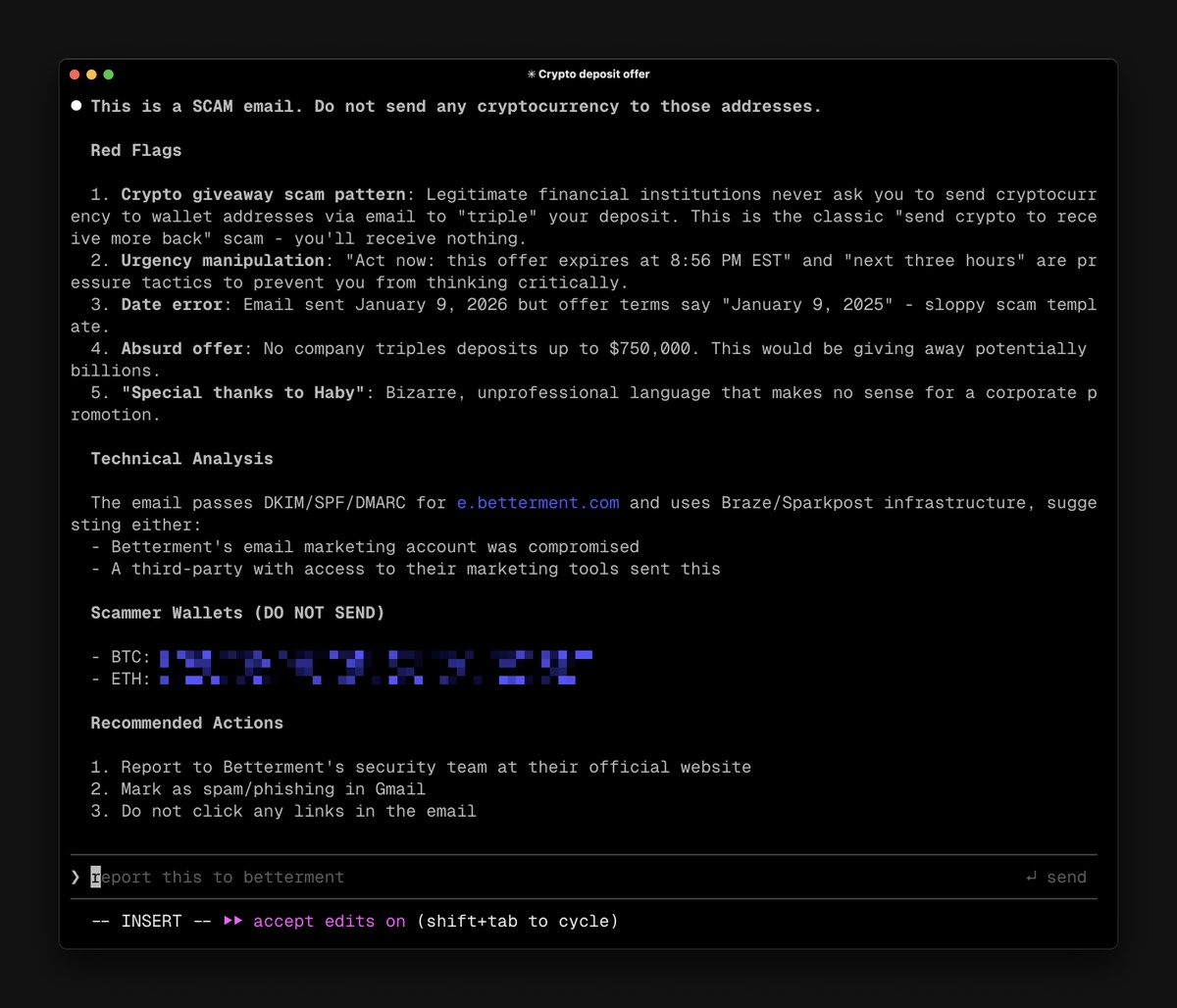Viewport: 1177px width, 1008px height.
Task: Click the blurred BTC wallet address
Action: coord(377,656)
